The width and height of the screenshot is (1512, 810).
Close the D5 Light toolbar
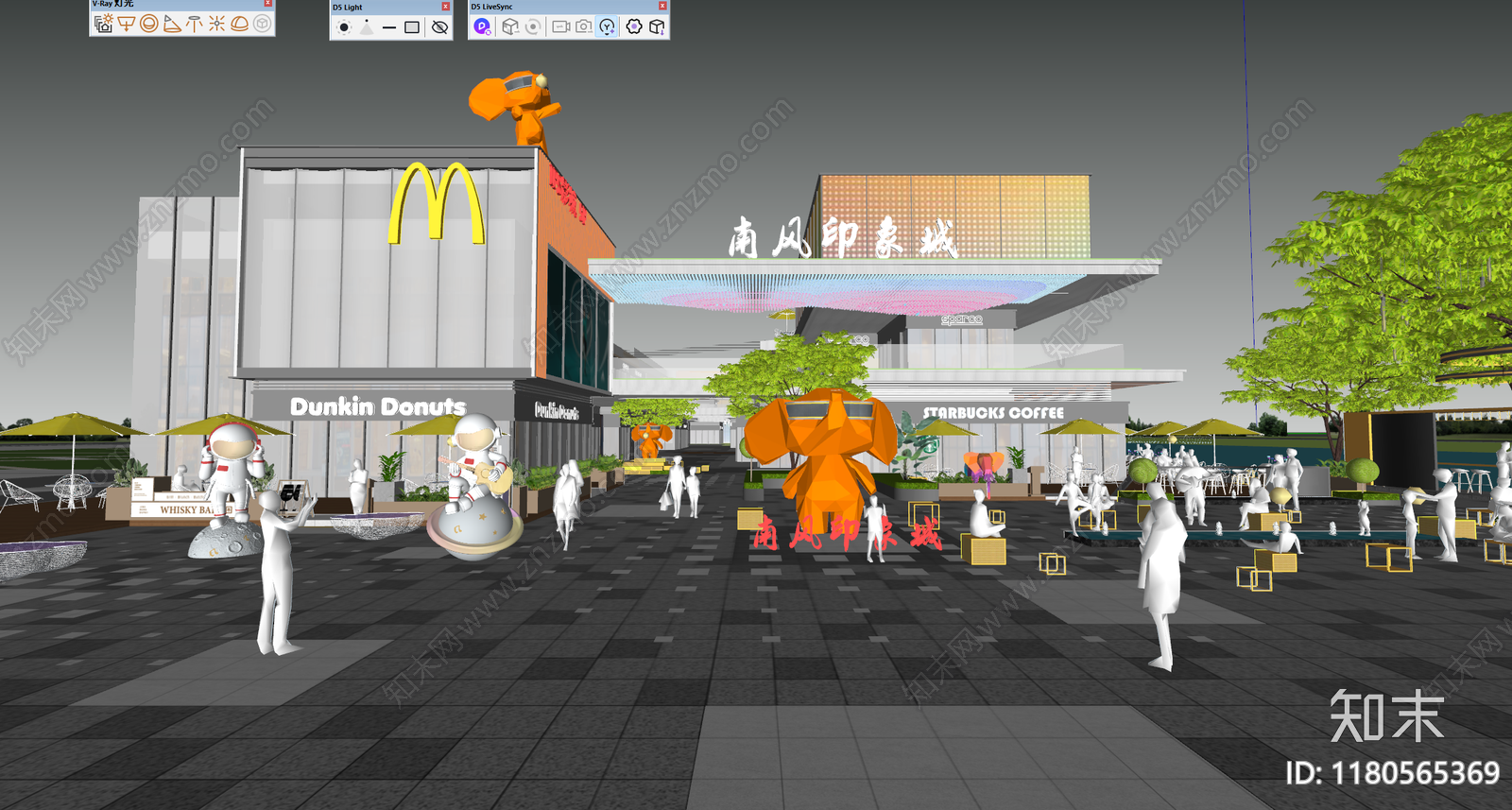point(445,7)
